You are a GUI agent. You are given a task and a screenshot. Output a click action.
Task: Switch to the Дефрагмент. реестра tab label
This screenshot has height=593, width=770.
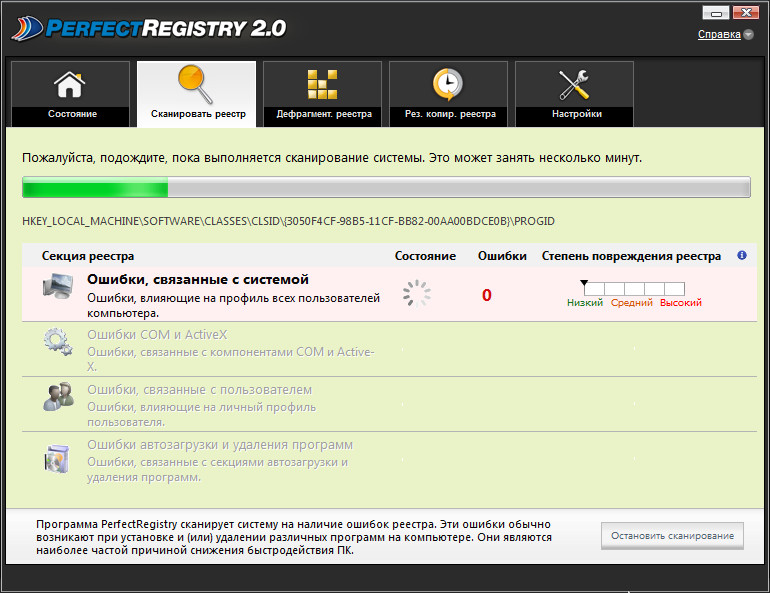[324, 114]
